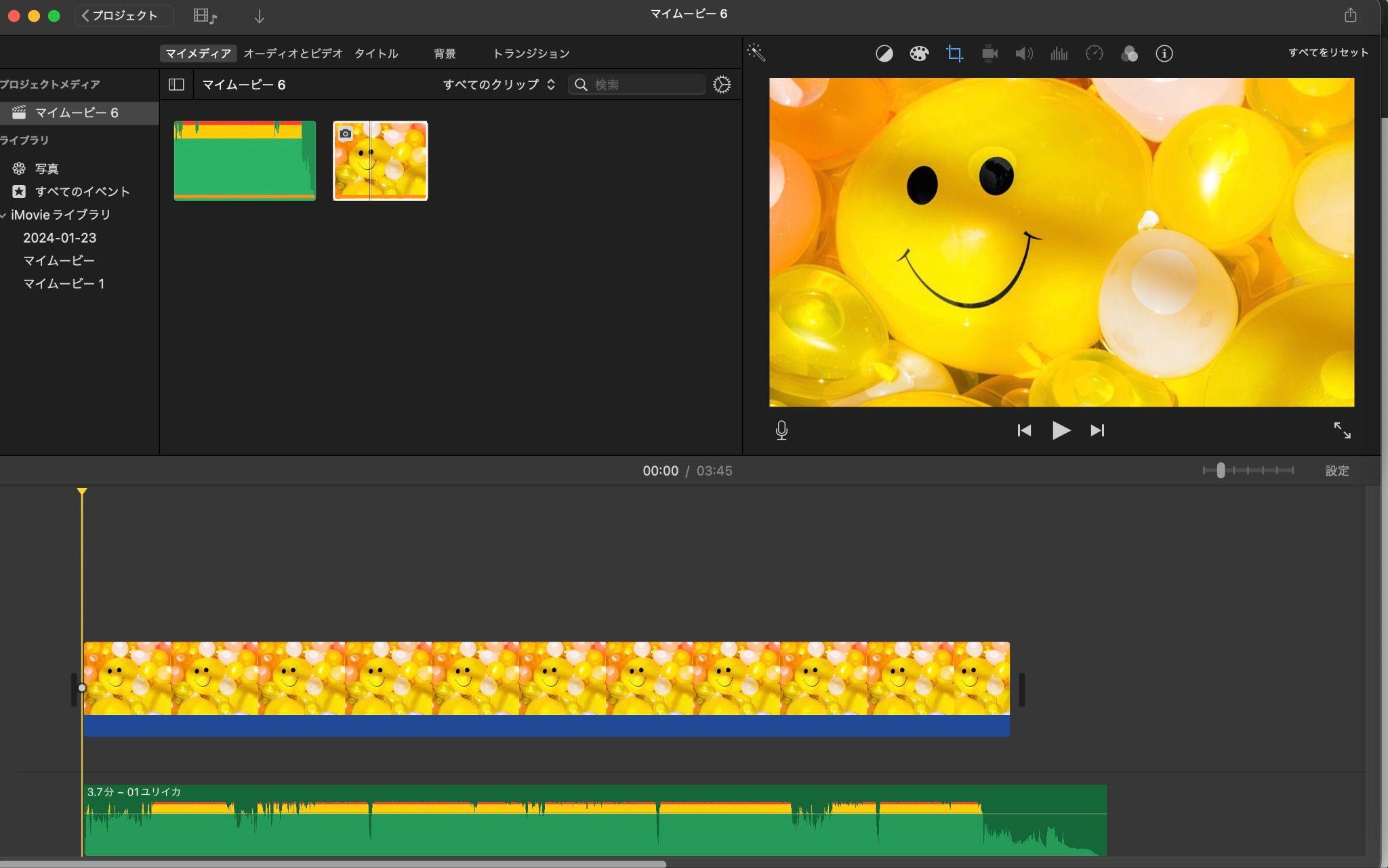
Task: Click the magic wand auto-enhance icon
Action: [756, 53]
